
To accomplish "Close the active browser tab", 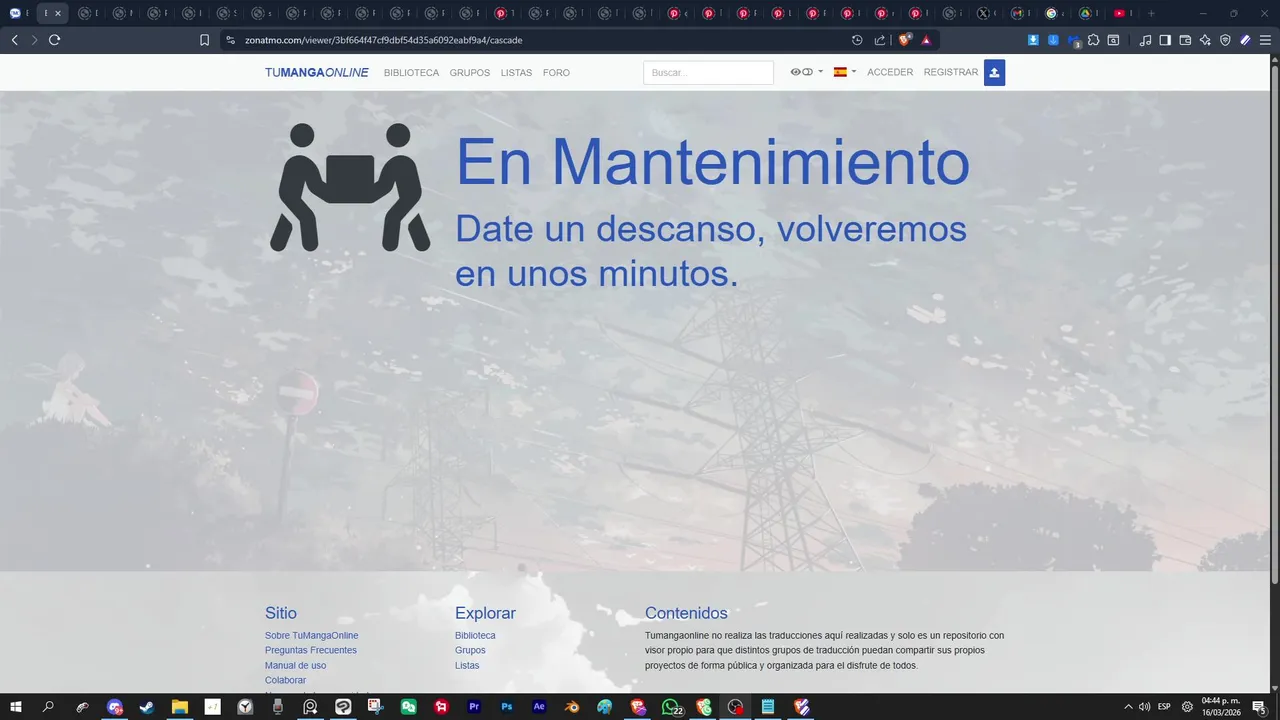I will (x=57, y=13).
